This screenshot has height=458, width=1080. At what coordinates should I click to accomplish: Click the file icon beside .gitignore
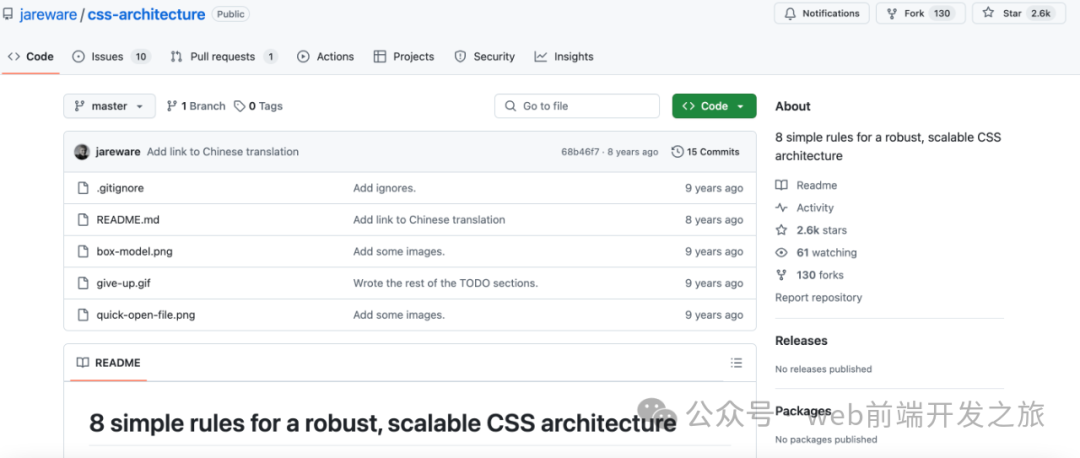point(83,188)
